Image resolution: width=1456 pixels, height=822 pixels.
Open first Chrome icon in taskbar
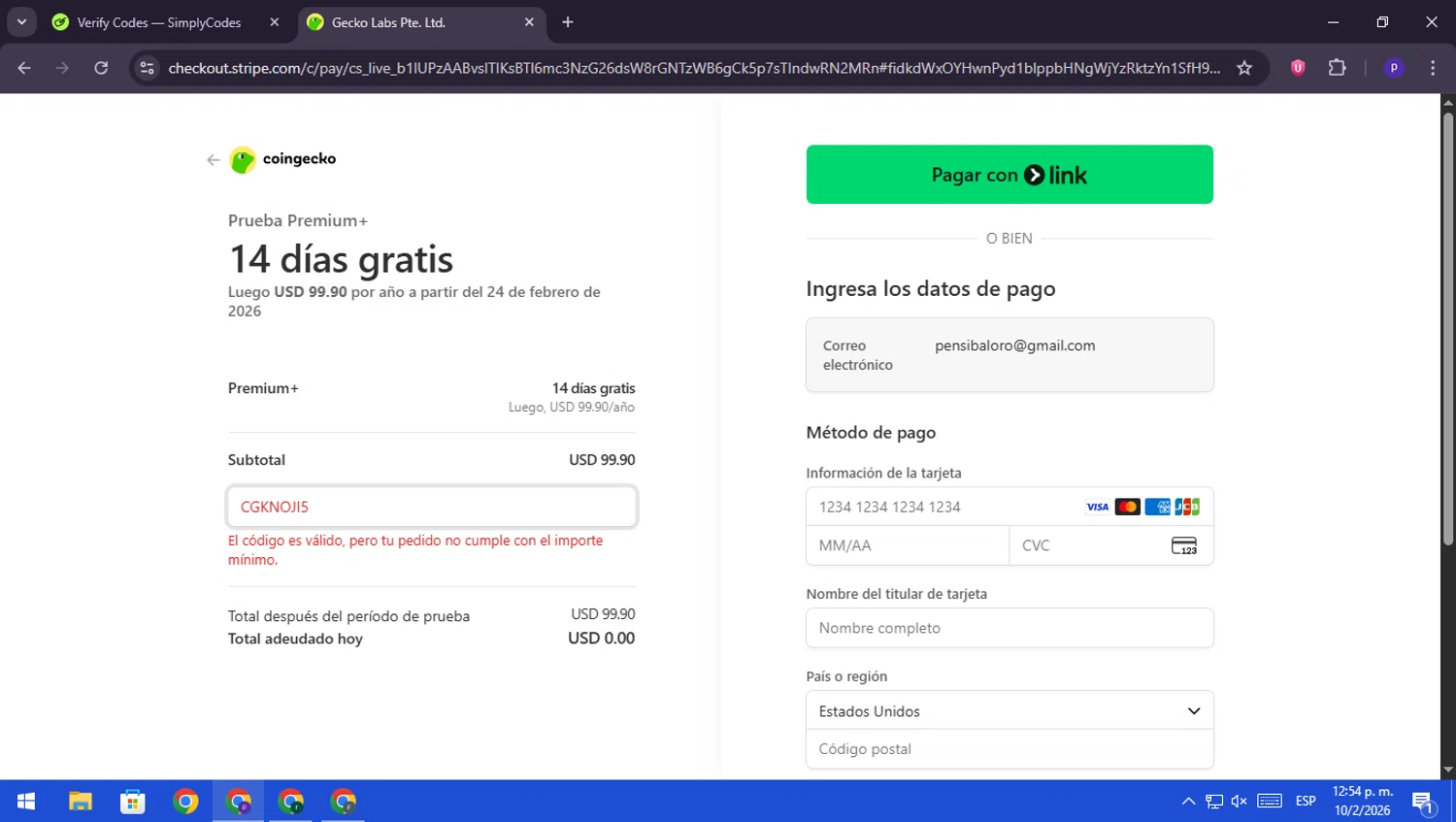point(185,801)
